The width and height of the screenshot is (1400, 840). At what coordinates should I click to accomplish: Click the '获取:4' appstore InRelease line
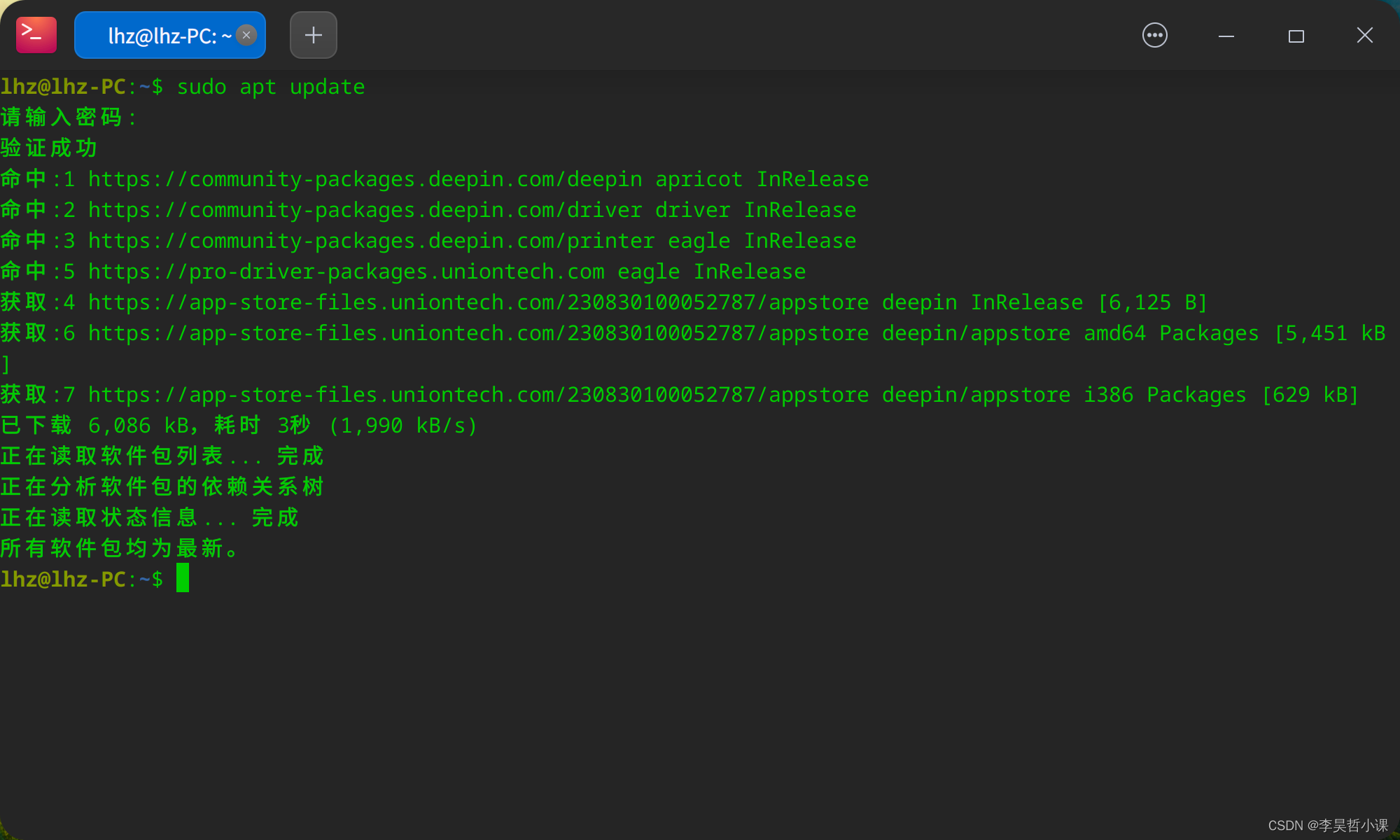[604, 302]
